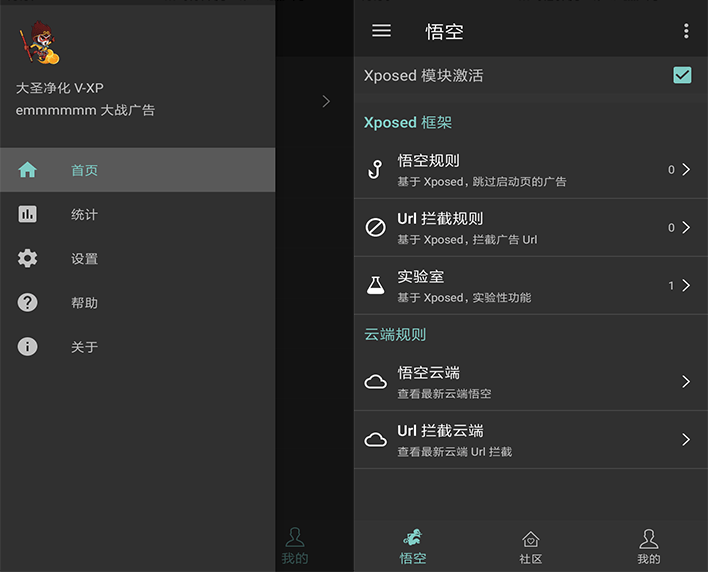Screen dimensions: 708x572
Task: Select 首页 in the side drawer
Action: [x=138, y=170]
